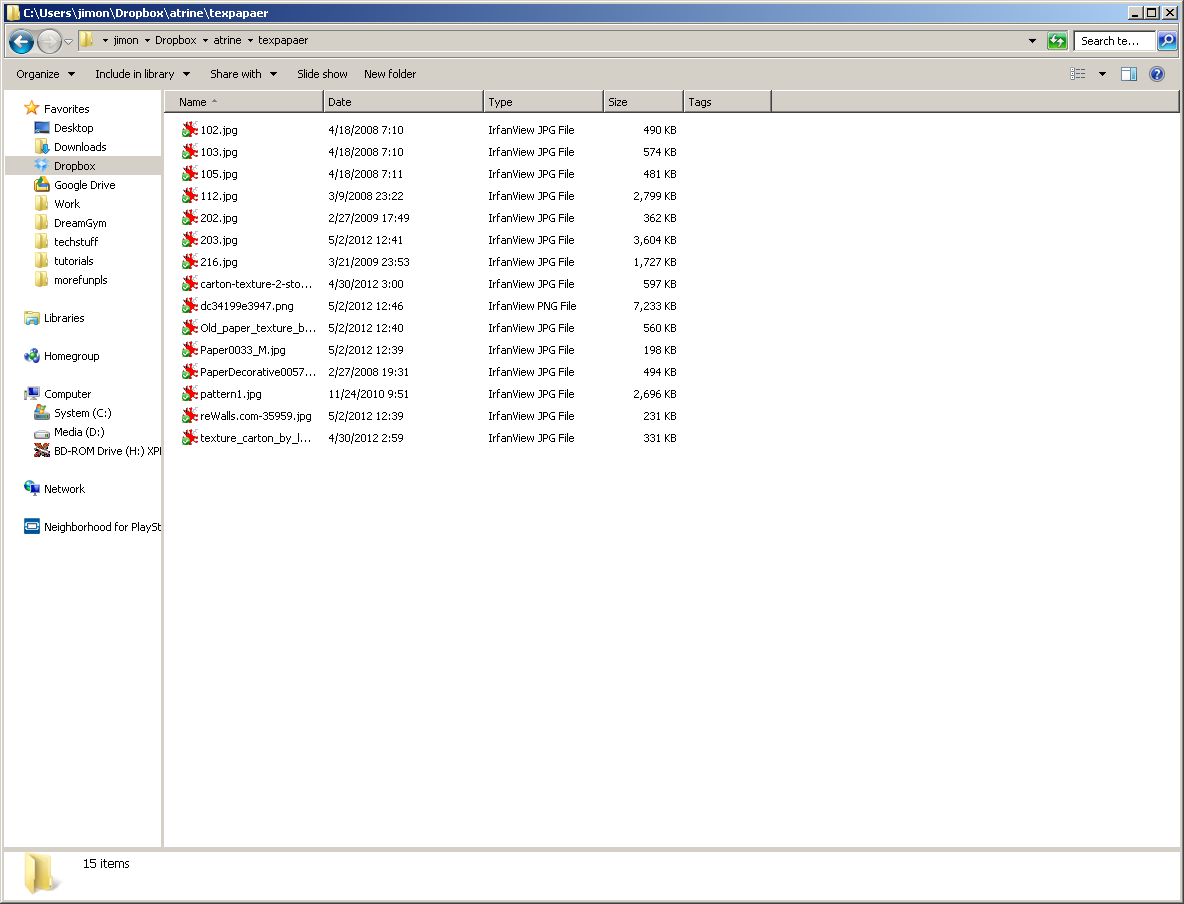Image resolution: width=1184 pixels, height=904 pixels.
Task: Click the magnifier search icon
Action: click(1167, 41)
